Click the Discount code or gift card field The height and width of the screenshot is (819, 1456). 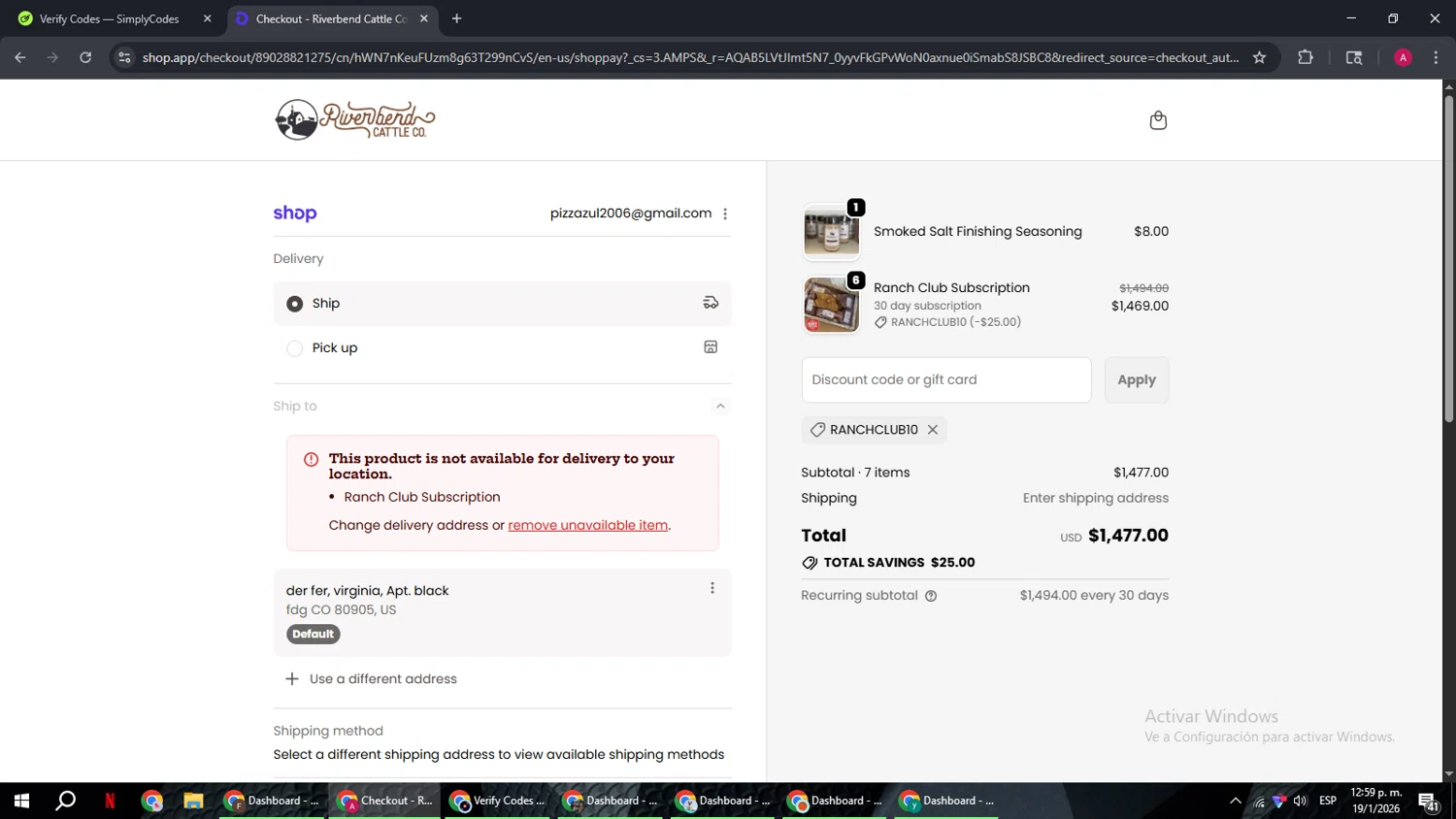[x=946, y=379]
